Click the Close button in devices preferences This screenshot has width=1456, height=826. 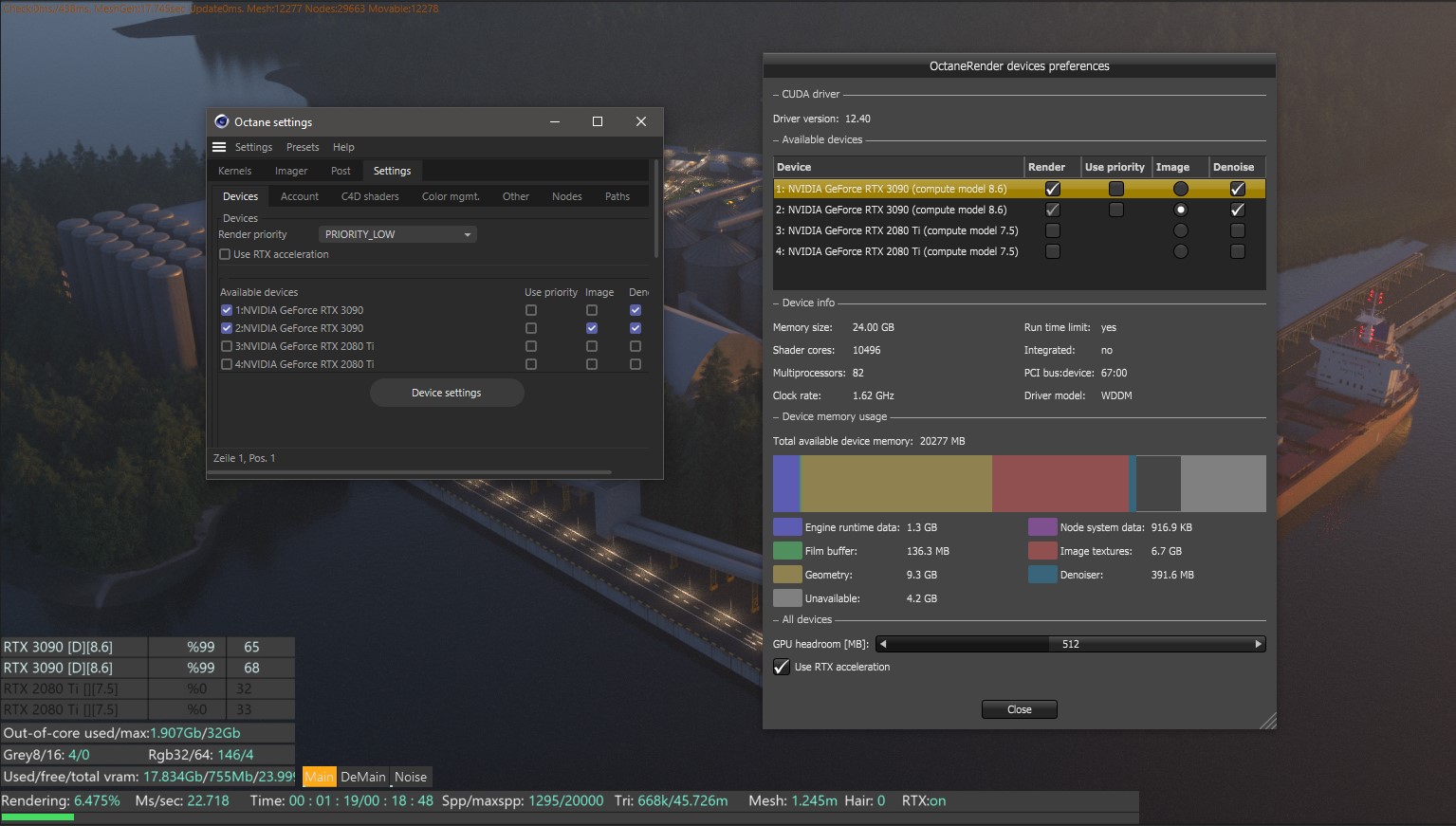coord(1020,709)
